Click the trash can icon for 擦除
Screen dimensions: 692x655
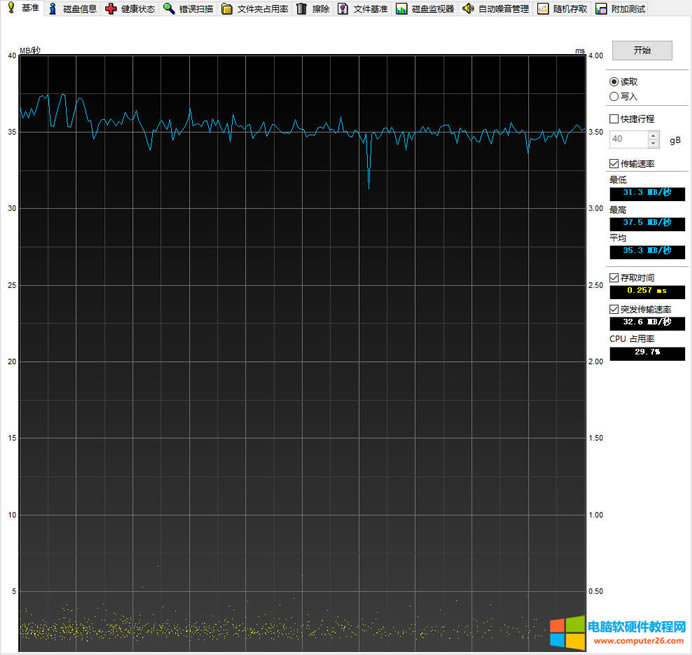[301, 9]
